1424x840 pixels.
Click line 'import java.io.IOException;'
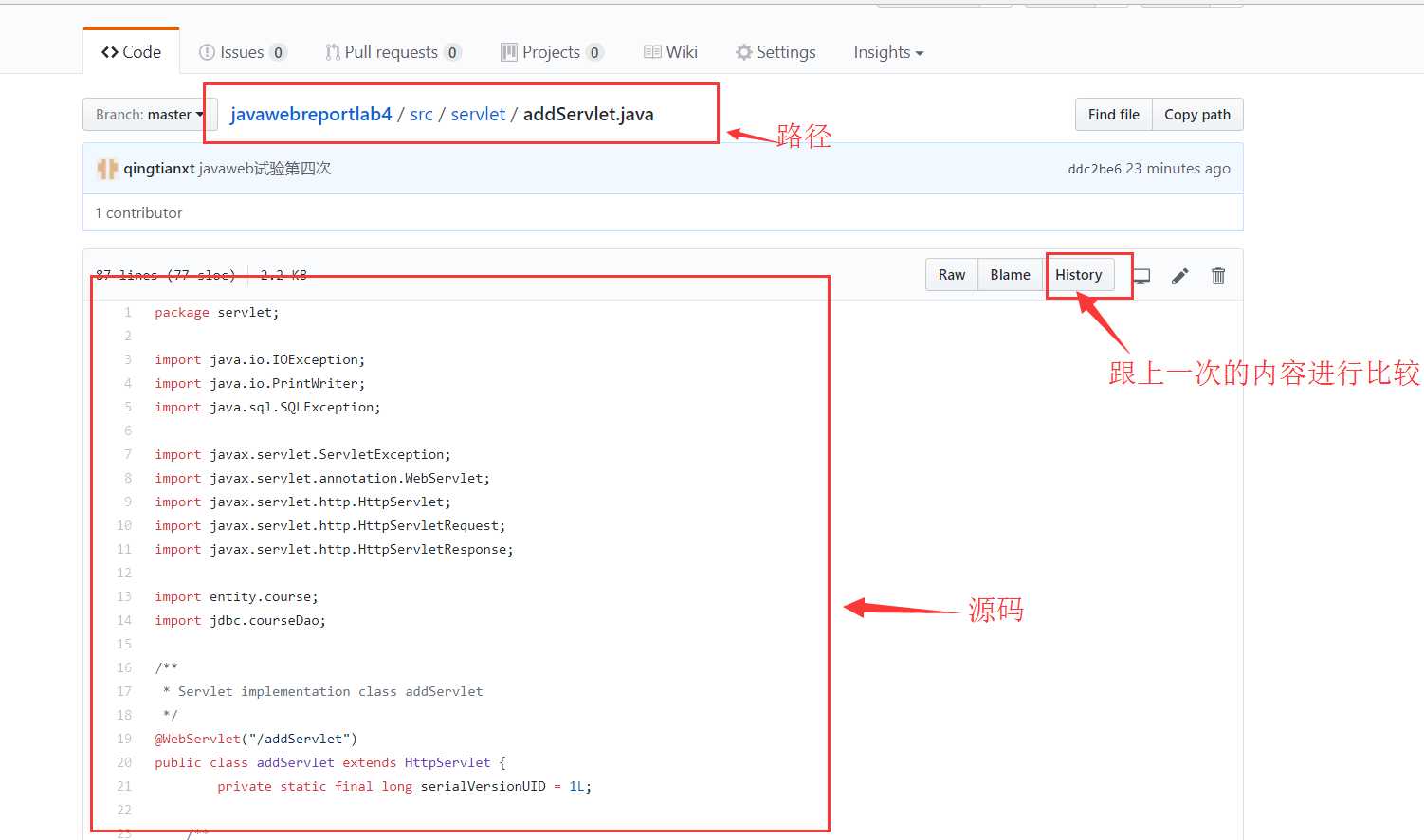(260, 359)
